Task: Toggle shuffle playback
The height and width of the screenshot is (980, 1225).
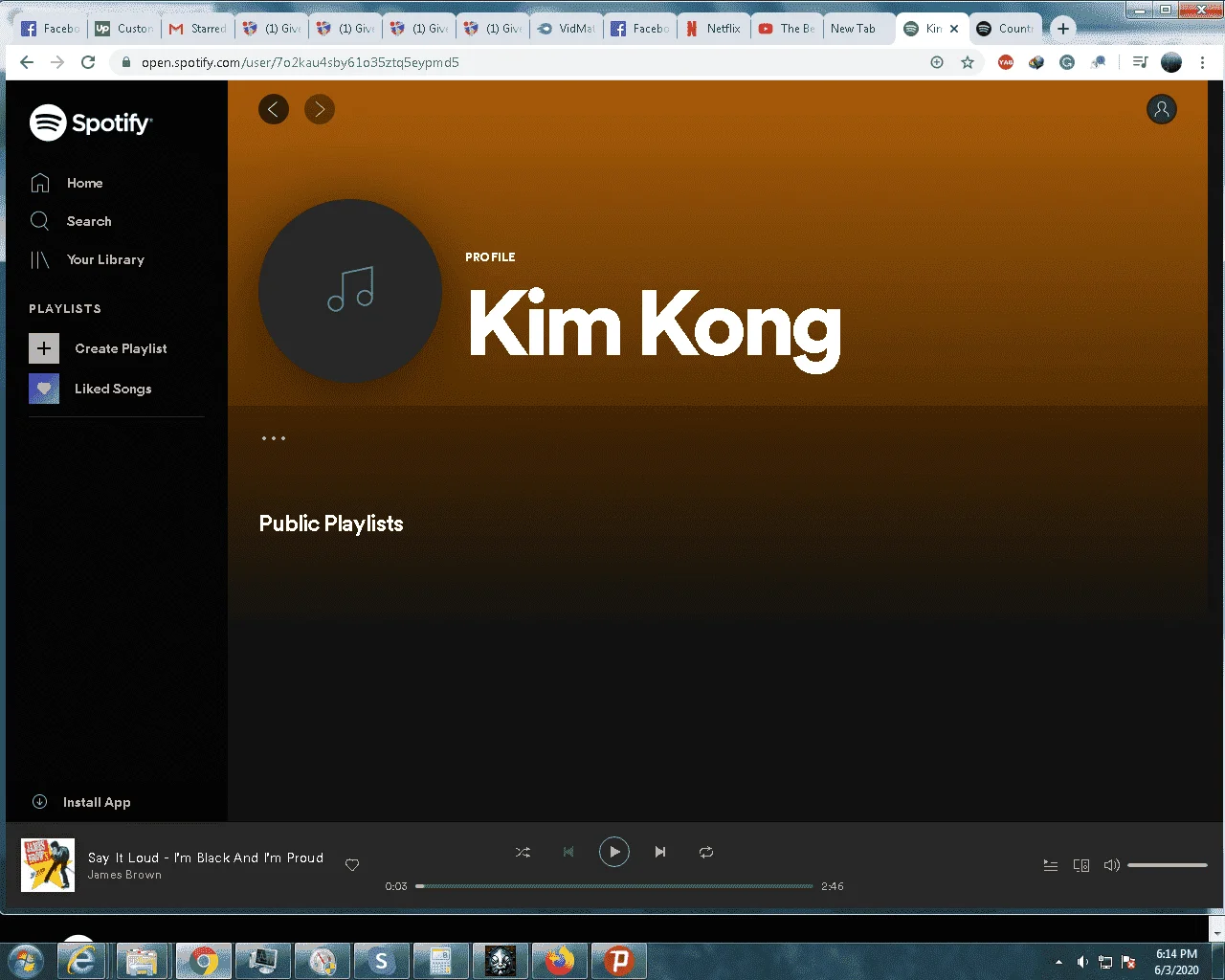Action: (523, 852)
